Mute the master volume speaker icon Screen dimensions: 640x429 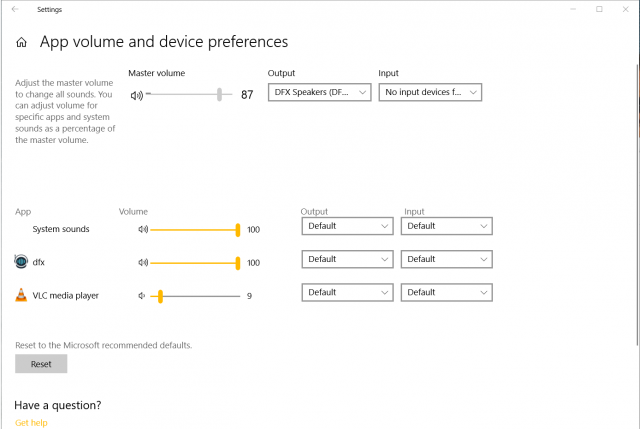tap(137, 95)
